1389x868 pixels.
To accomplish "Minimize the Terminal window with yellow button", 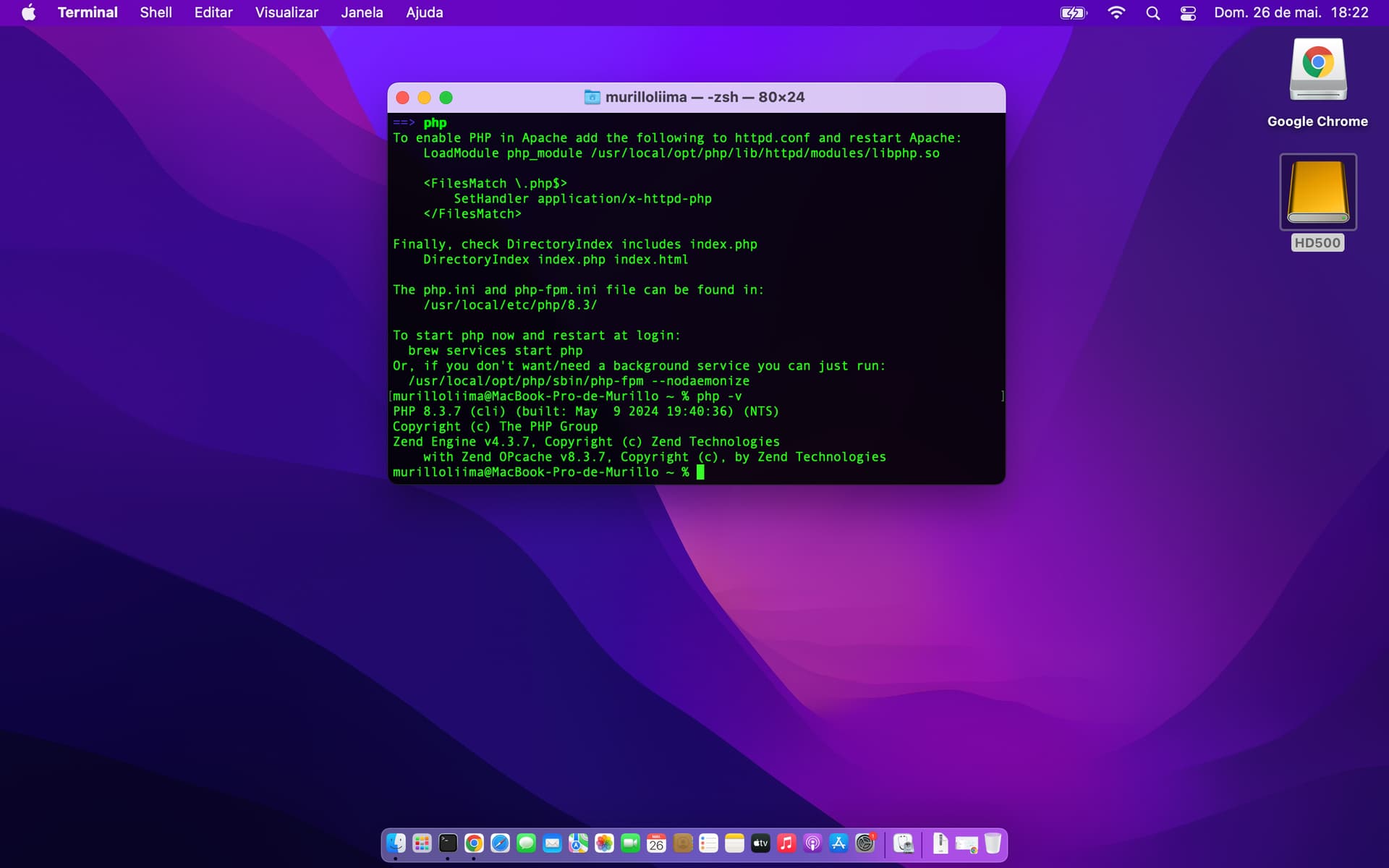I will point(425,98).
